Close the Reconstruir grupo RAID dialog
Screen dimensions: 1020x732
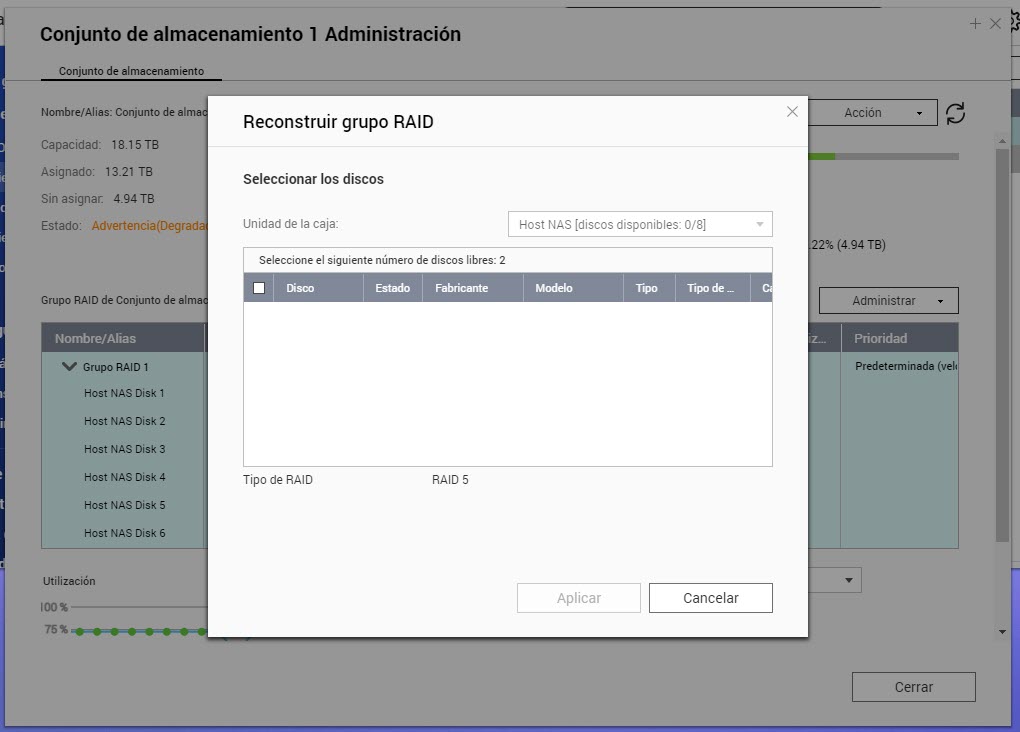792,112
